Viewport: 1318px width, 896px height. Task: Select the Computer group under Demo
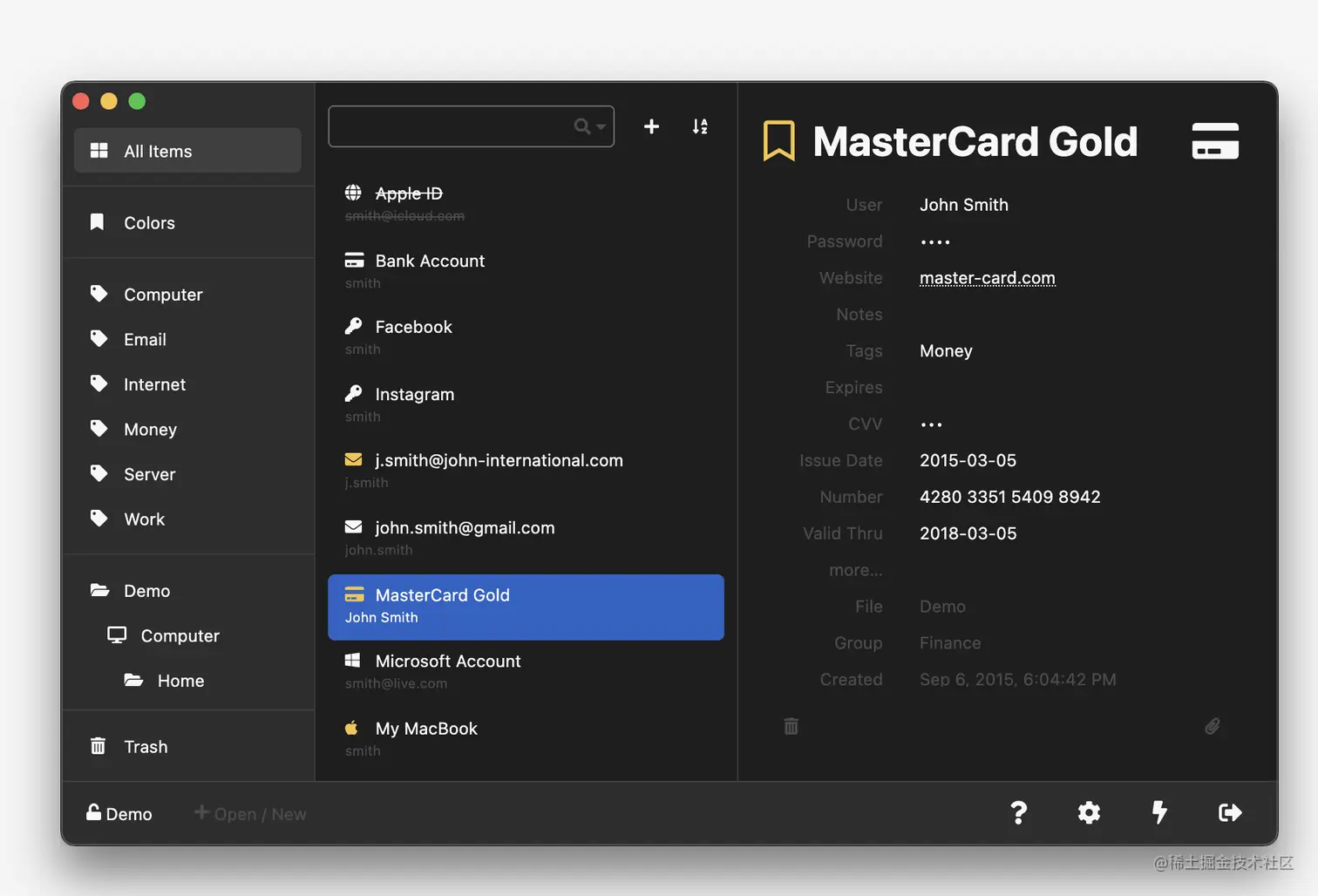pyautogui.click(x=187, y=635)
